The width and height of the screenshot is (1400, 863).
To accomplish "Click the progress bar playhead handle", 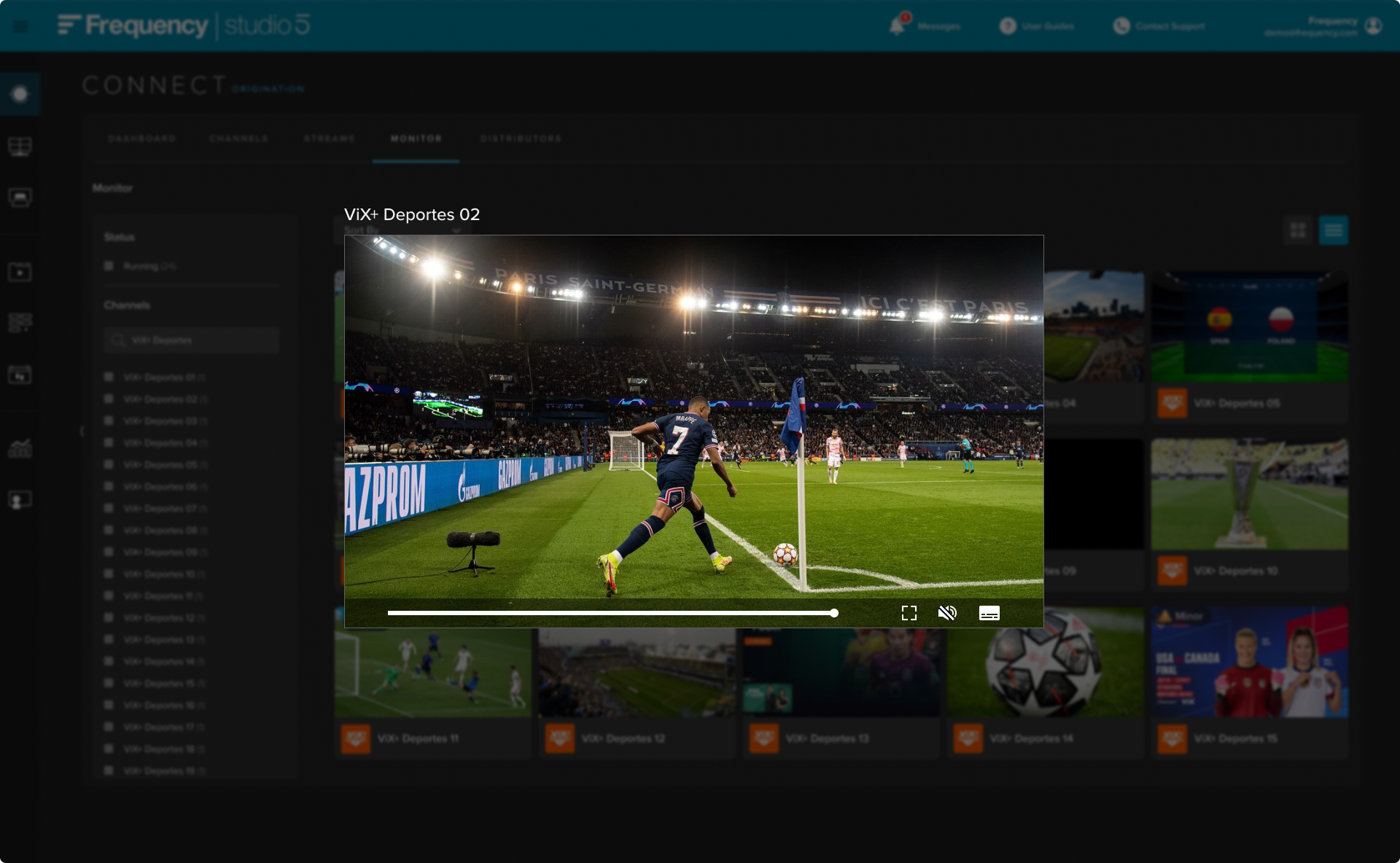I will click(834, 613).
